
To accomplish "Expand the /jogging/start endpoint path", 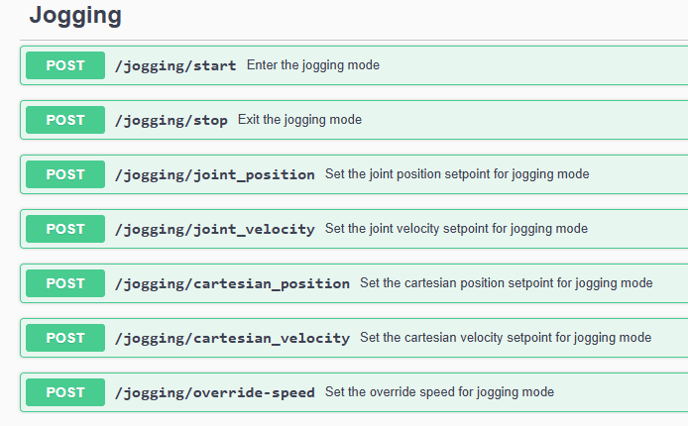I will click(x=175, y=66).
